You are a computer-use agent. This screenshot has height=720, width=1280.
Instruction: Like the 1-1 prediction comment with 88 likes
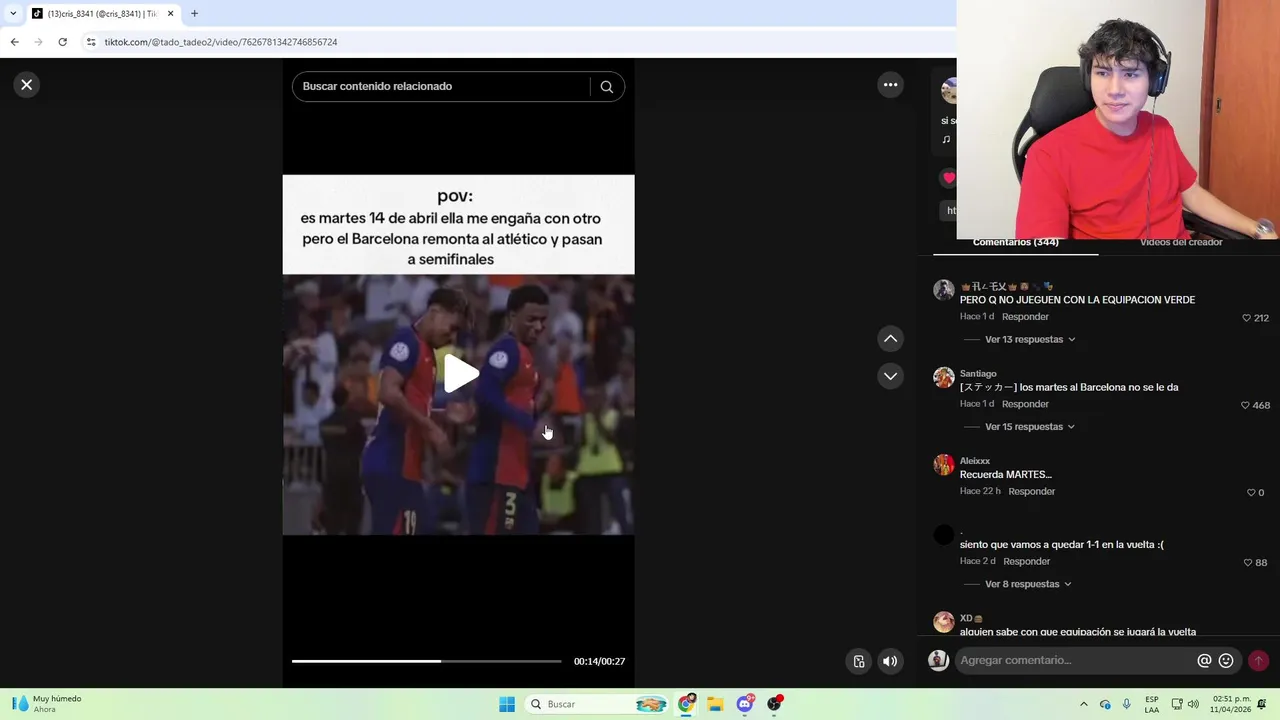click(x=1247, y=562)
